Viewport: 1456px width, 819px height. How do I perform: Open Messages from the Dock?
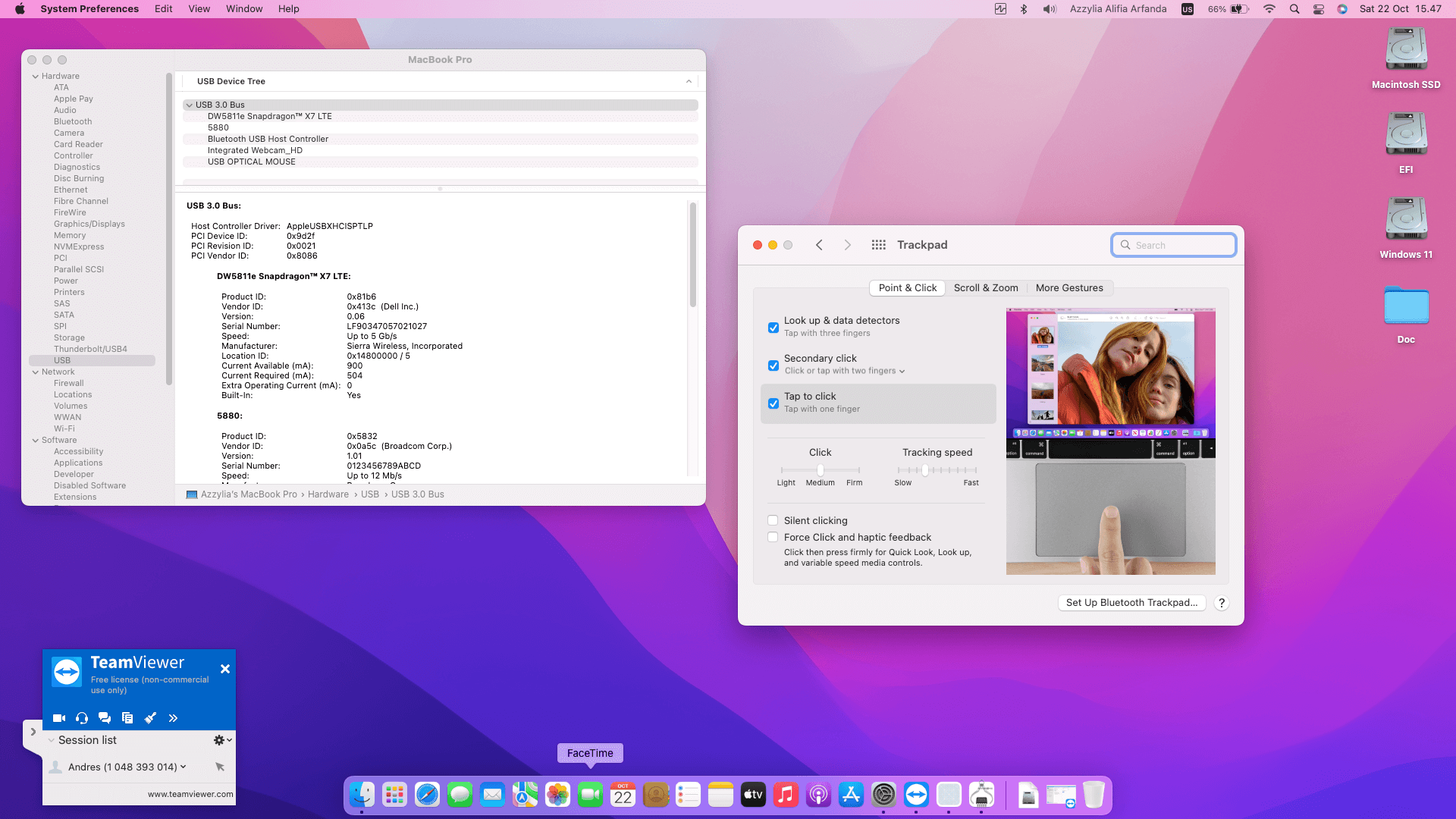(460, 795)
